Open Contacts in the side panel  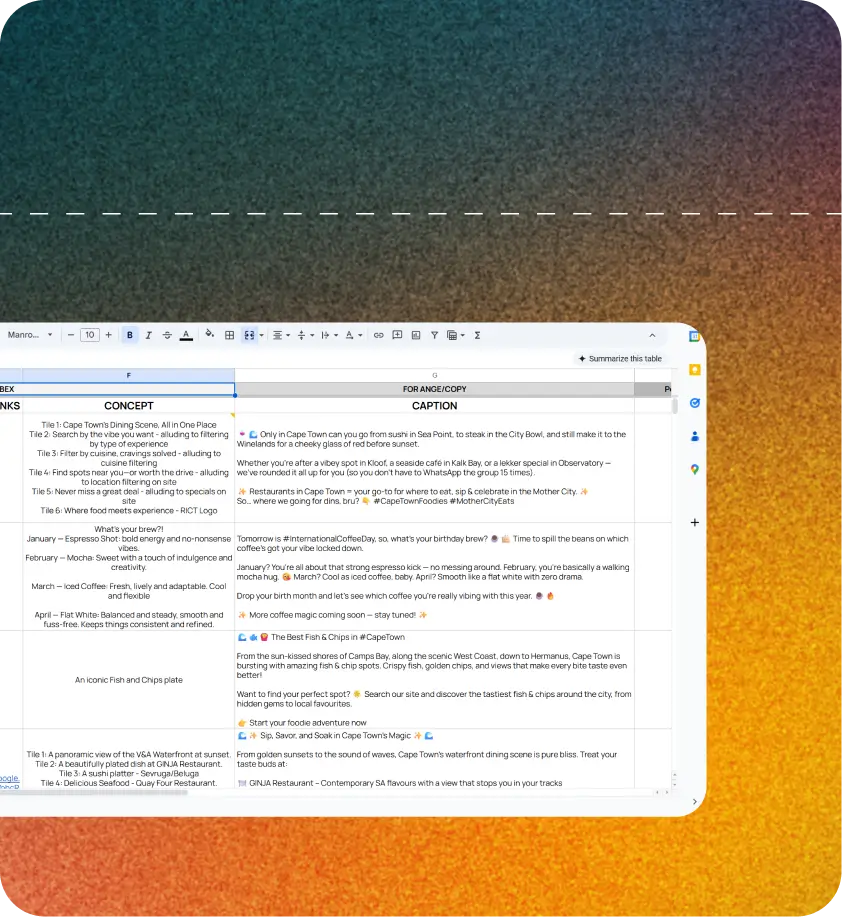click(694, 436)
